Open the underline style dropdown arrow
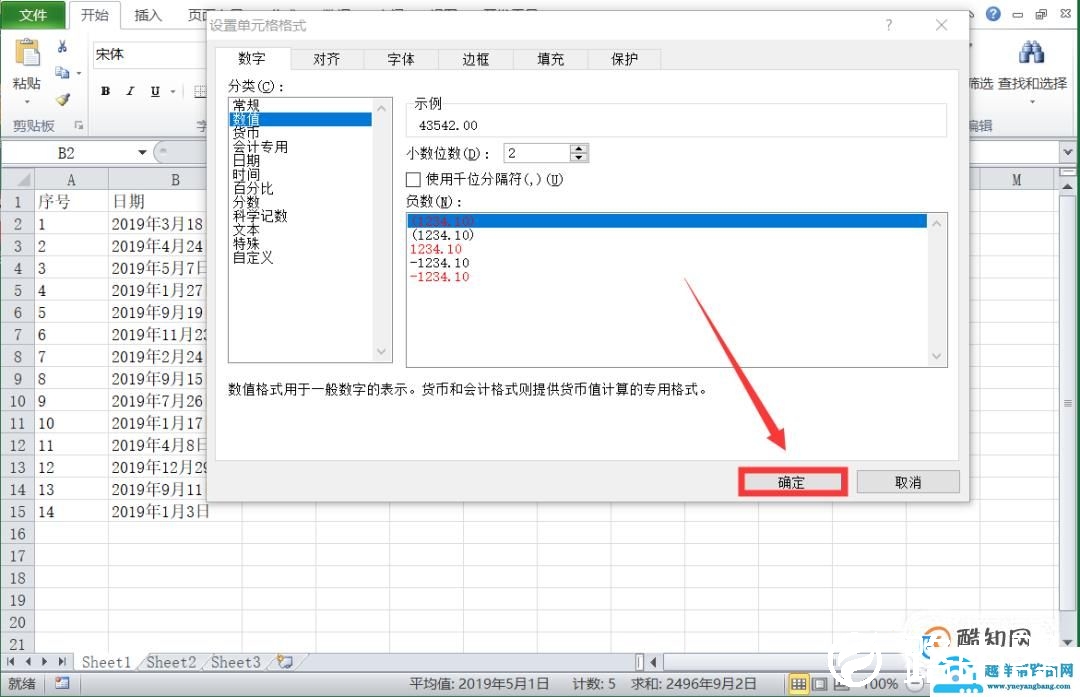Screen dimensions: 1080x697 pos(173,91)
